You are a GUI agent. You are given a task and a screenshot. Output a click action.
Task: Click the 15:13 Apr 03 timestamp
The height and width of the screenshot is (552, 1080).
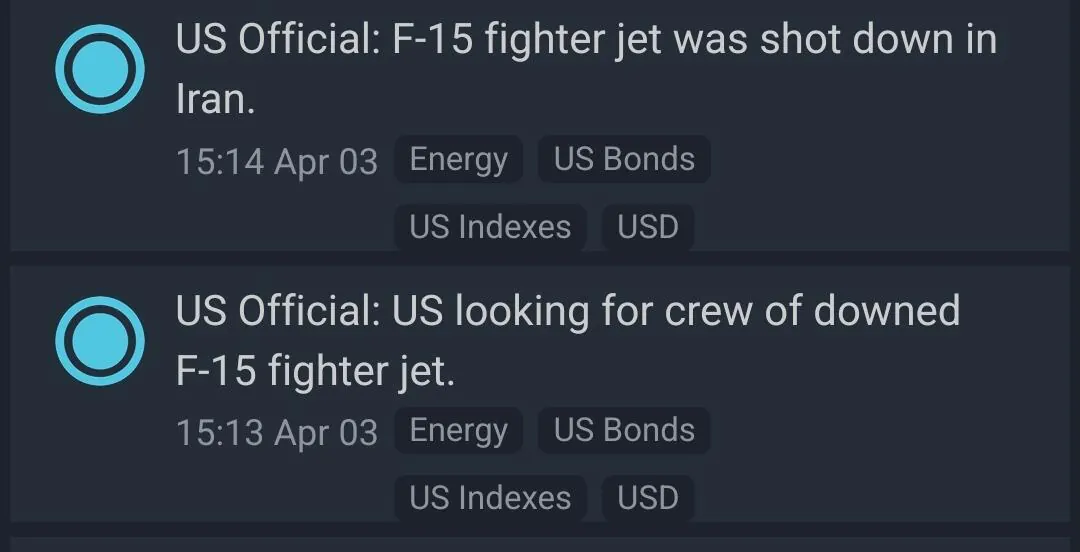pos(277,432)
